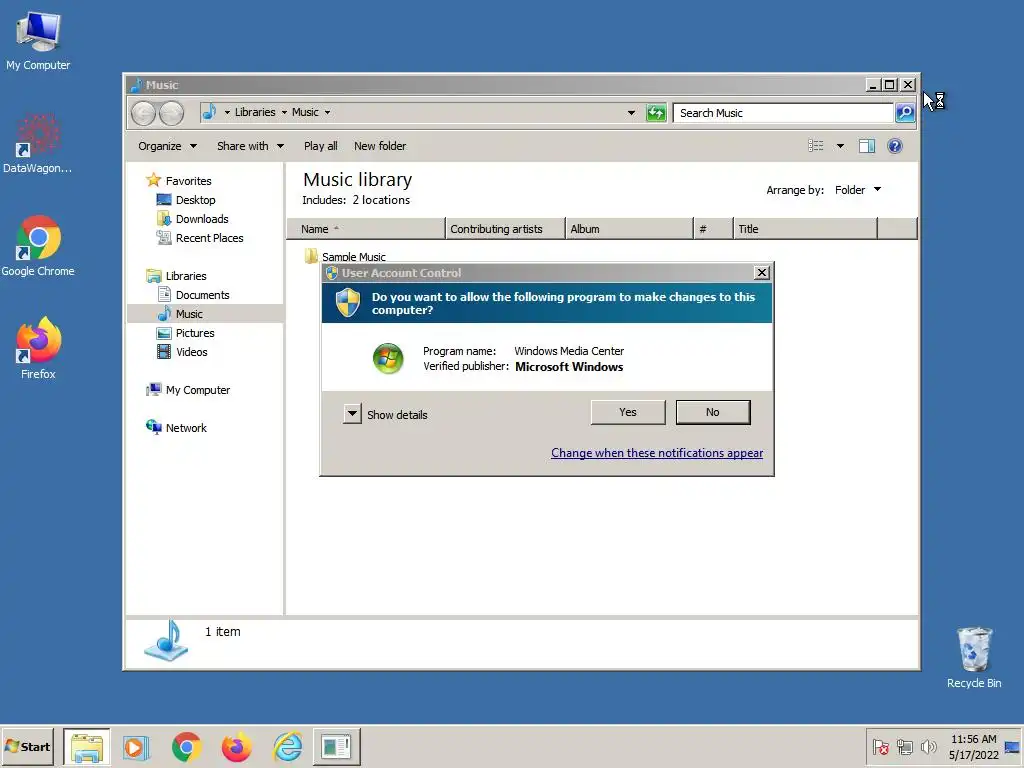Viewport: 1024px width, 768px height.
Task: Open Videos library in navigation pane
Action: tap(182, 351)
